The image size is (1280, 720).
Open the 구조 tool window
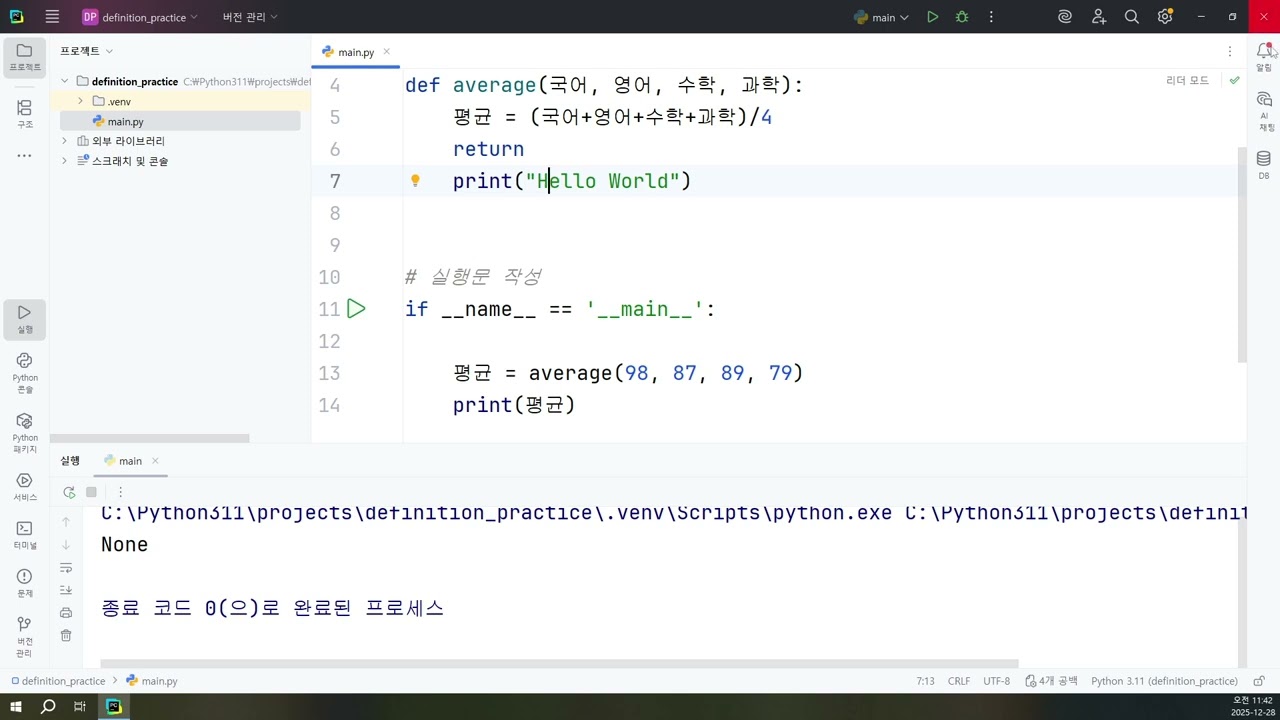pos(25,114)
